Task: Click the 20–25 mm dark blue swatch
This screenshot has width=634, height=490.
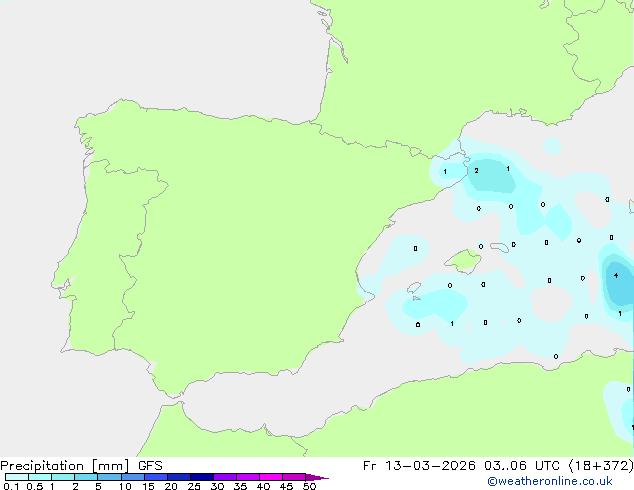Action: [x=179, y=477]
